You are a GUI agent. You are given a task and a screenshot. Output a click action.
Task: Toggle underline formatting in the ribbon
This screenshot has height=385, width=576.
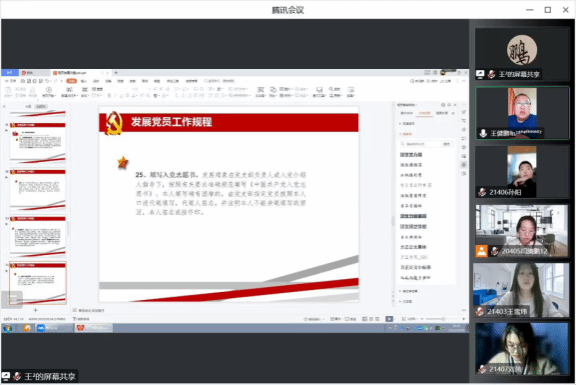[121, 96]
